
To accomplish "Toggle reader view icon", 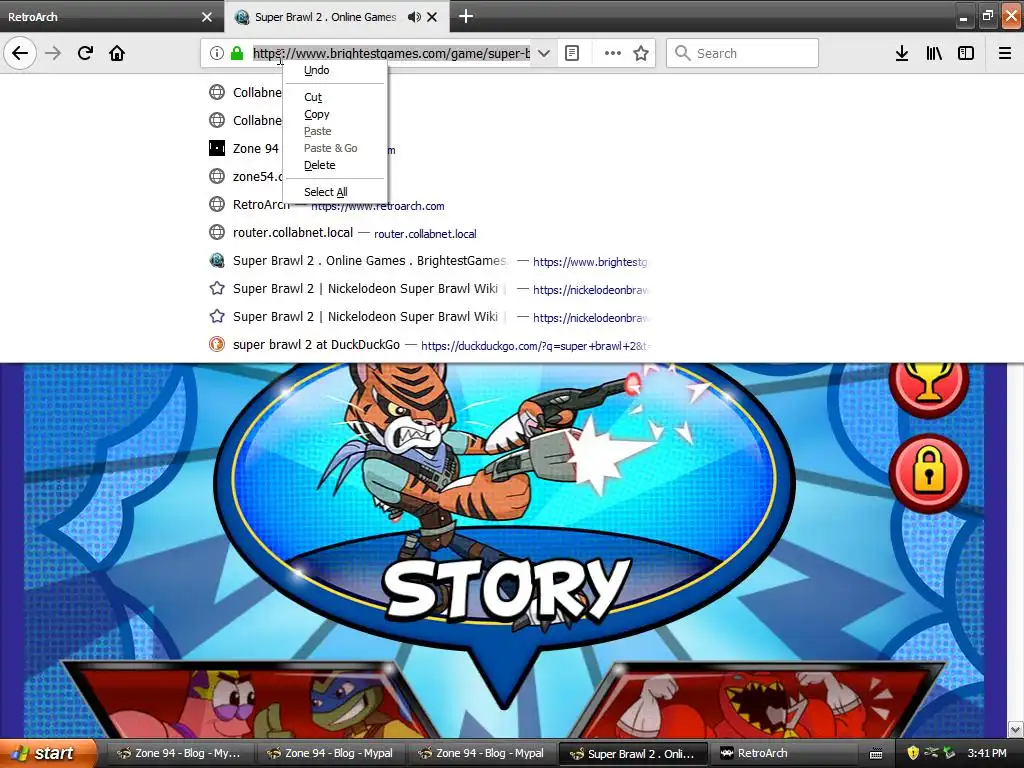I will click(572, 53).
